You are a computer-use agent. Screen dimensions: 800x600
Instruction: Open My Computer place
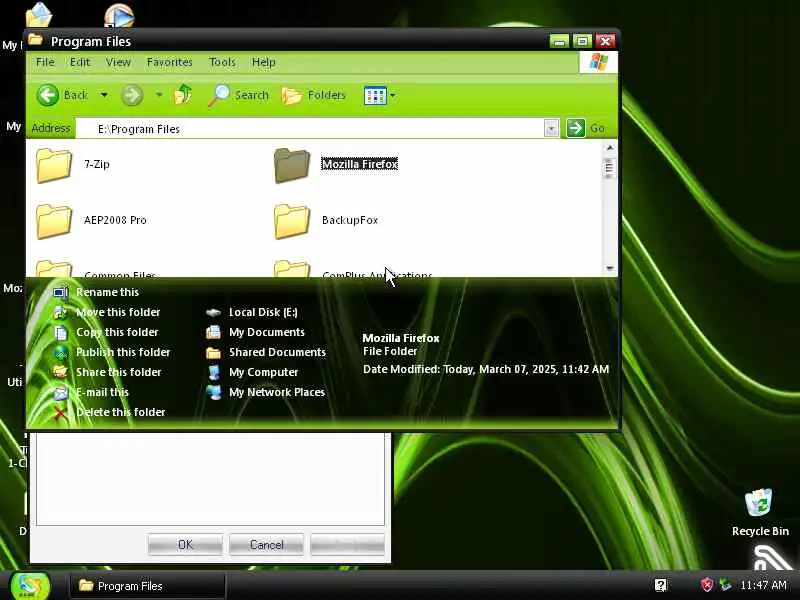(x=263, y=372)
